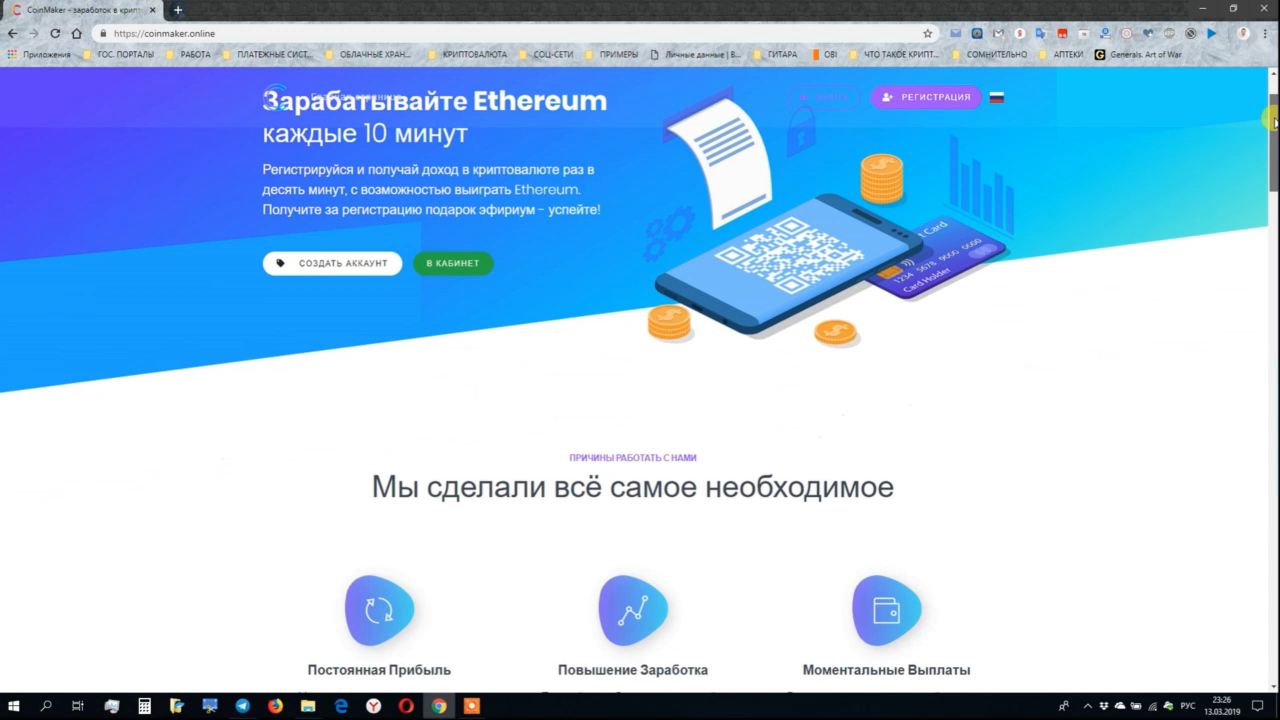
Task: Navigate back with the back arrow
Action: (x=12, y=33)
